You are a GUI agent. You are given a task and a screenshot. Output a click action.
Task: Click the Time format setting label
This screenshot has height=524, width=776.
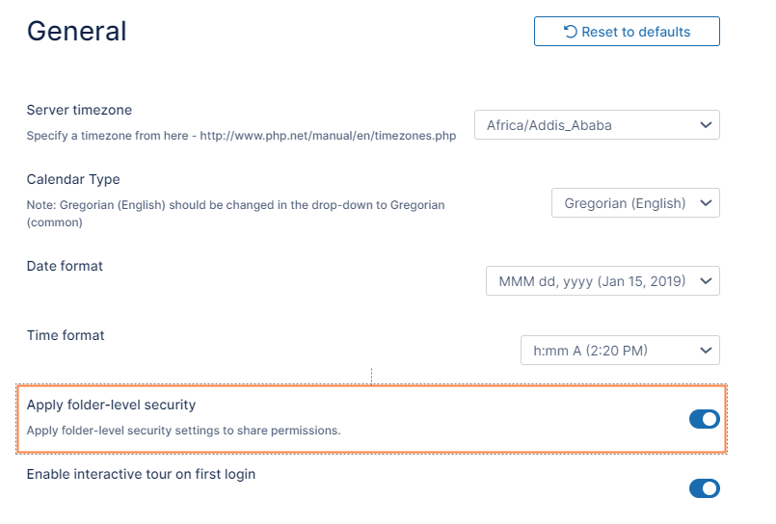(65, 335)
